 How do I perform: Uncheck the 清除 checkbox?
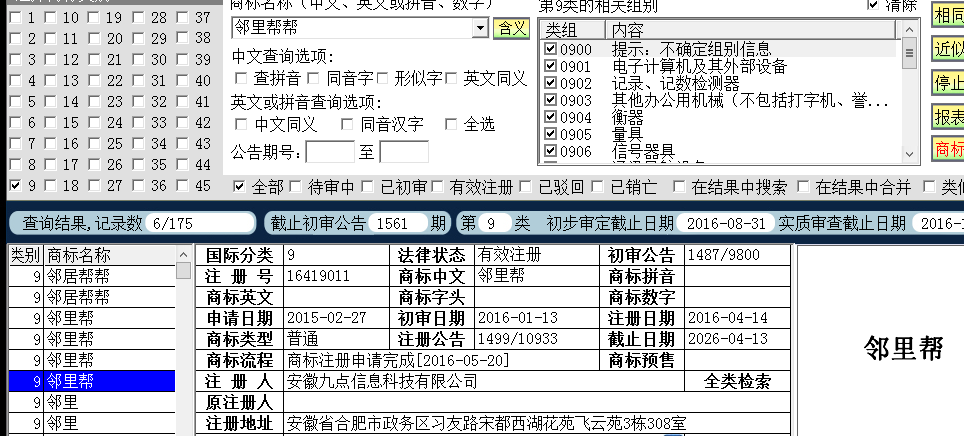click(x=873, y=5)
